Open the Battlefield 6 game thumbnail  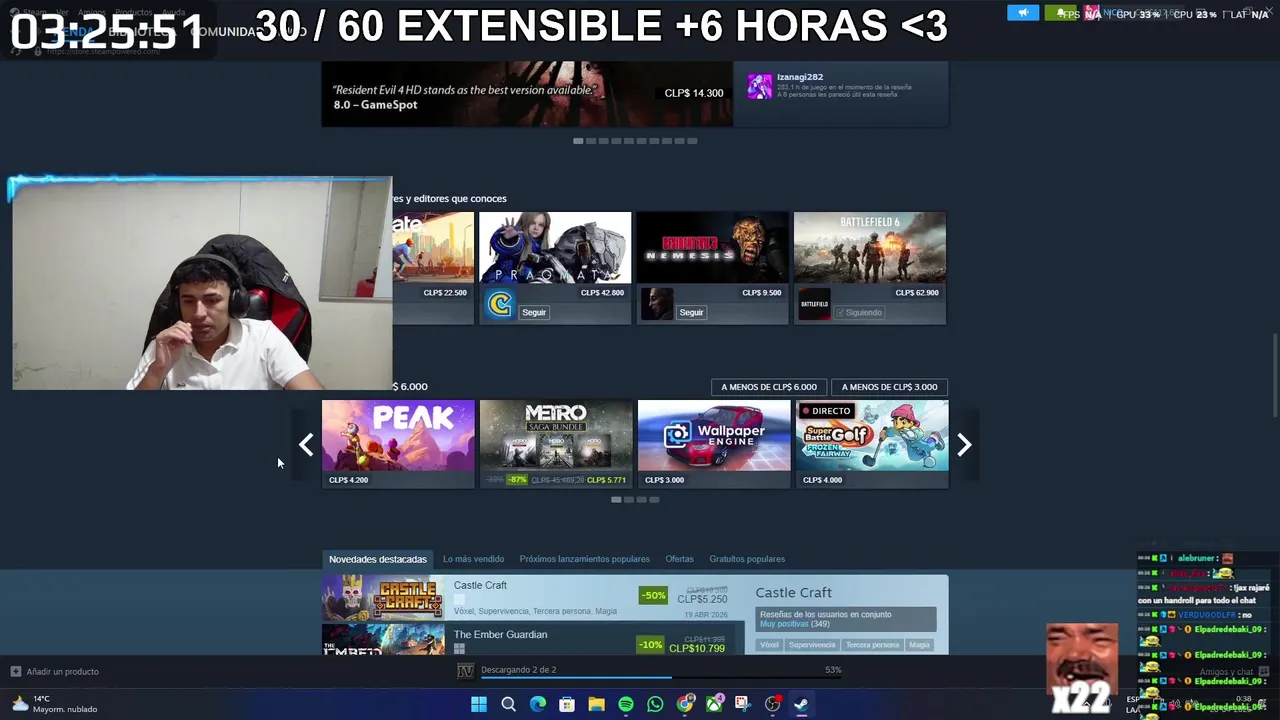[869, 247]
